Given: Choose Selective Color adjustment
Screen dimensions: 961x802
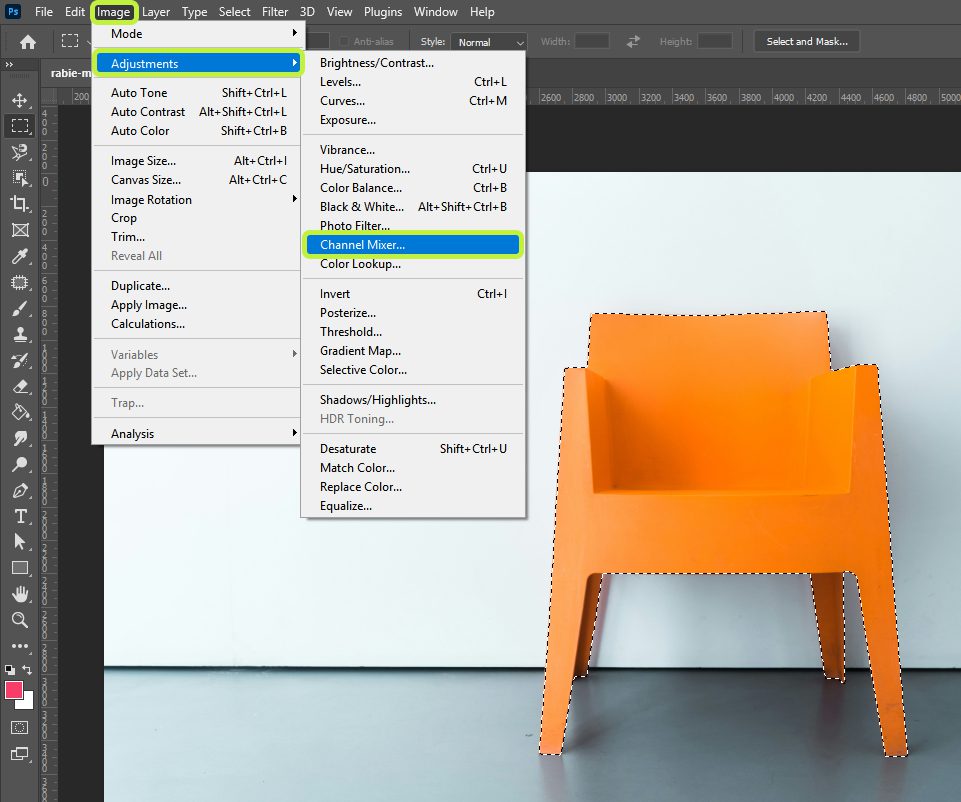Looking at the screenshot, I should (413, 369).
